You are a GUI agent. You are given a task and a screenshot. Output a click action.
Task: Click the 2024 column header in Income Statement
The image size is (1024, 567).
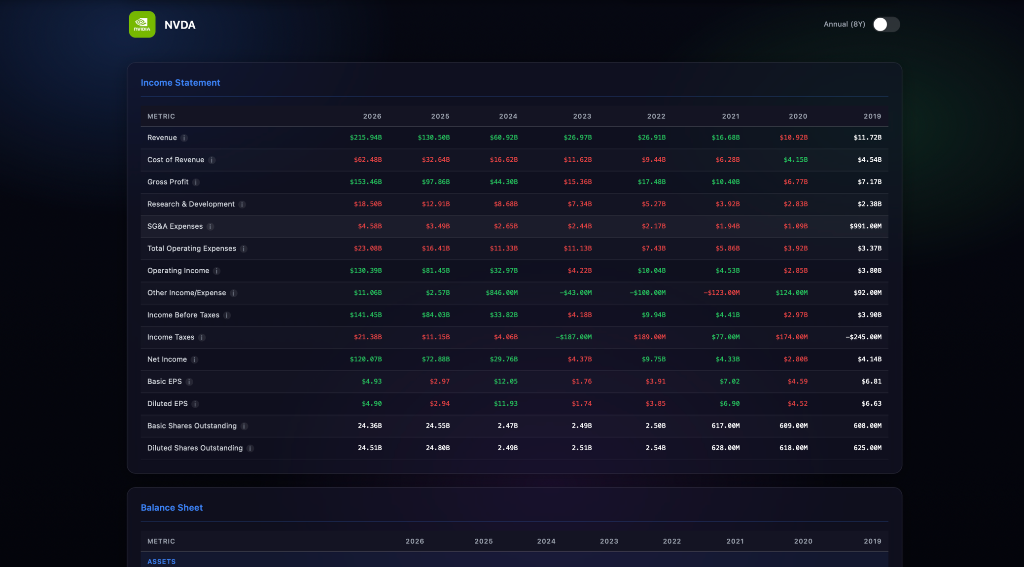point(508,116)
